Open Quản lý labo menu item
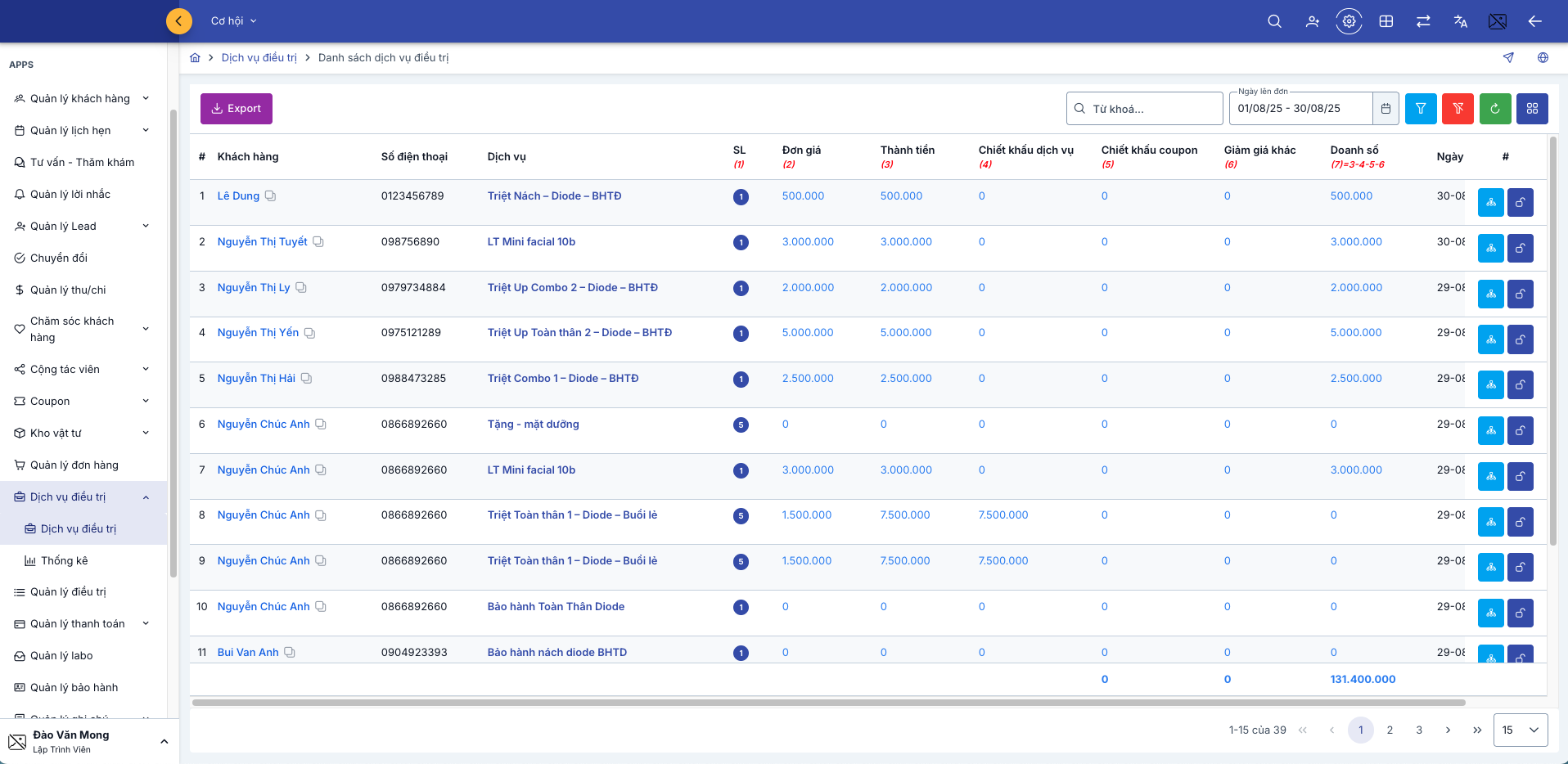 point(61,656)
